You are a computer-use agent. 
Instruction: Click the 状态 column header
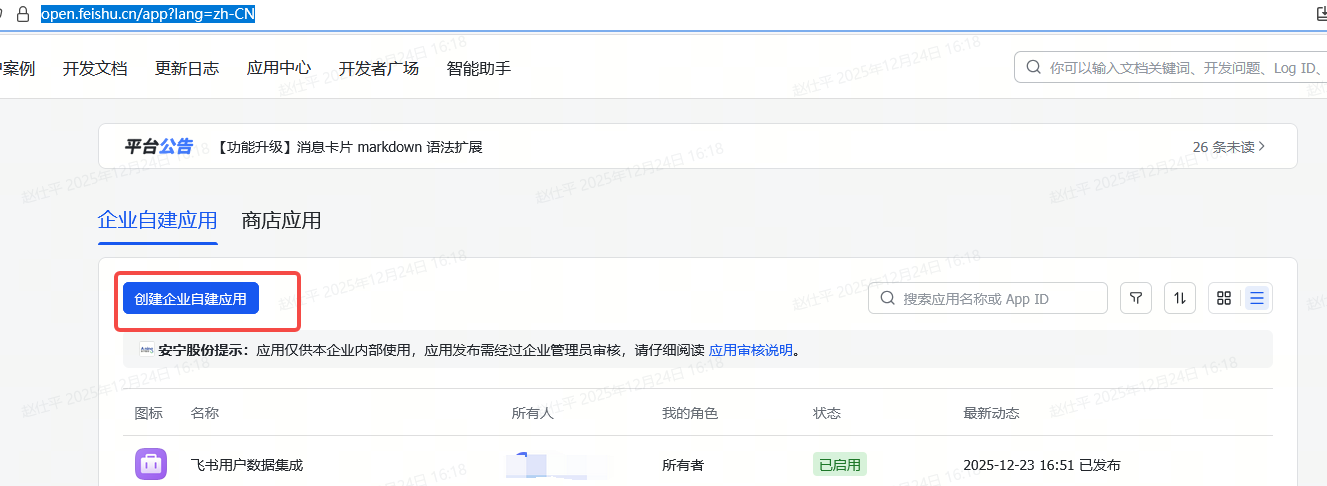[x=827, y=413]
